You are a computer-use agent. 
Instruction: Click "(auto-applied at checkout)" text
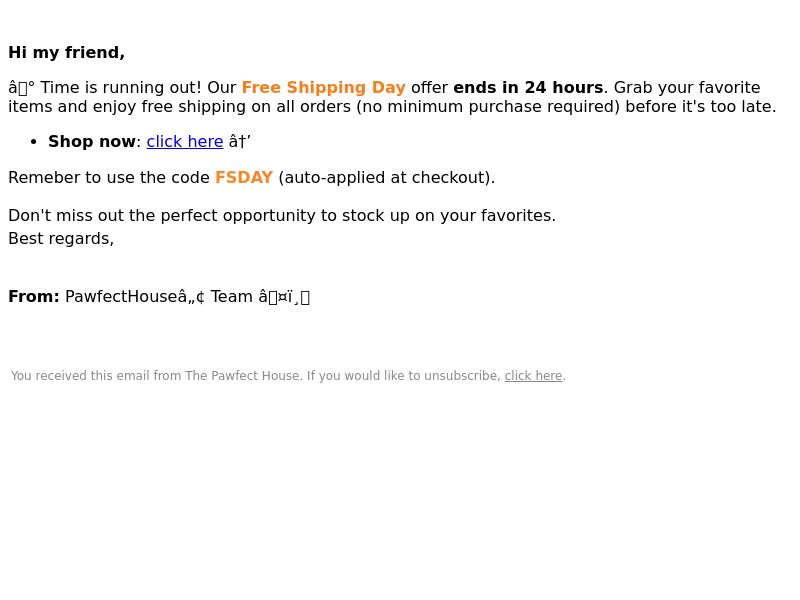click(386, 178)
